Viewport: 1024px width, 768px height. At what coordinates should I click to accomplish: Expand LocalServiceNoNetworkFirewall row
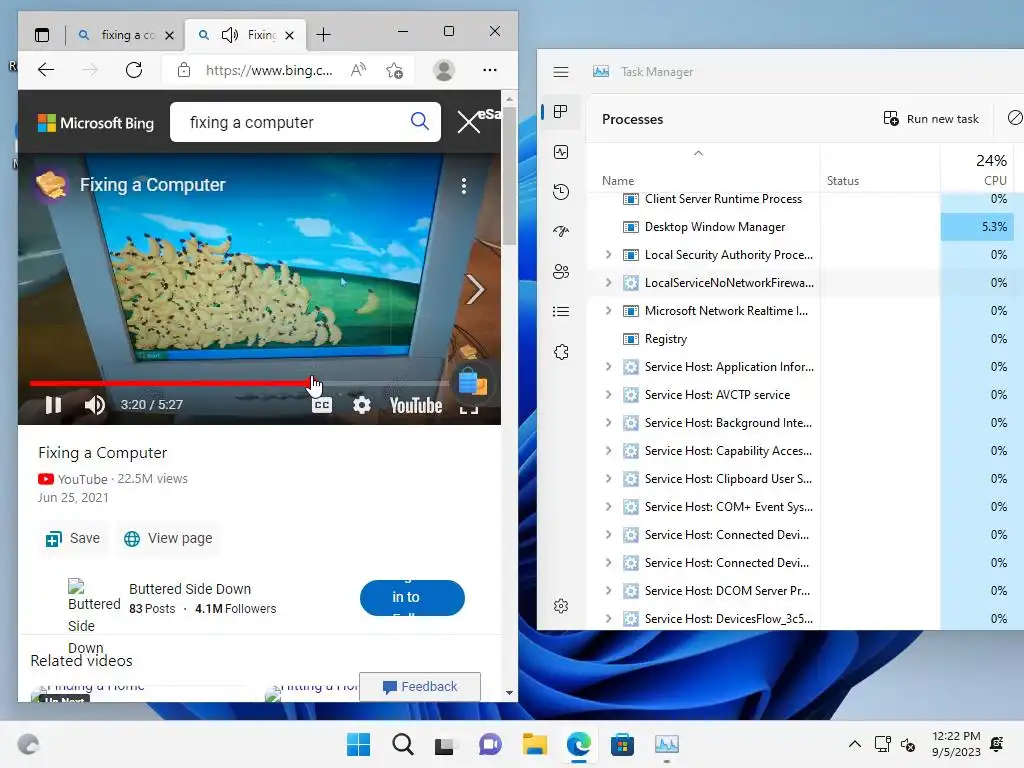pos(609,283)
